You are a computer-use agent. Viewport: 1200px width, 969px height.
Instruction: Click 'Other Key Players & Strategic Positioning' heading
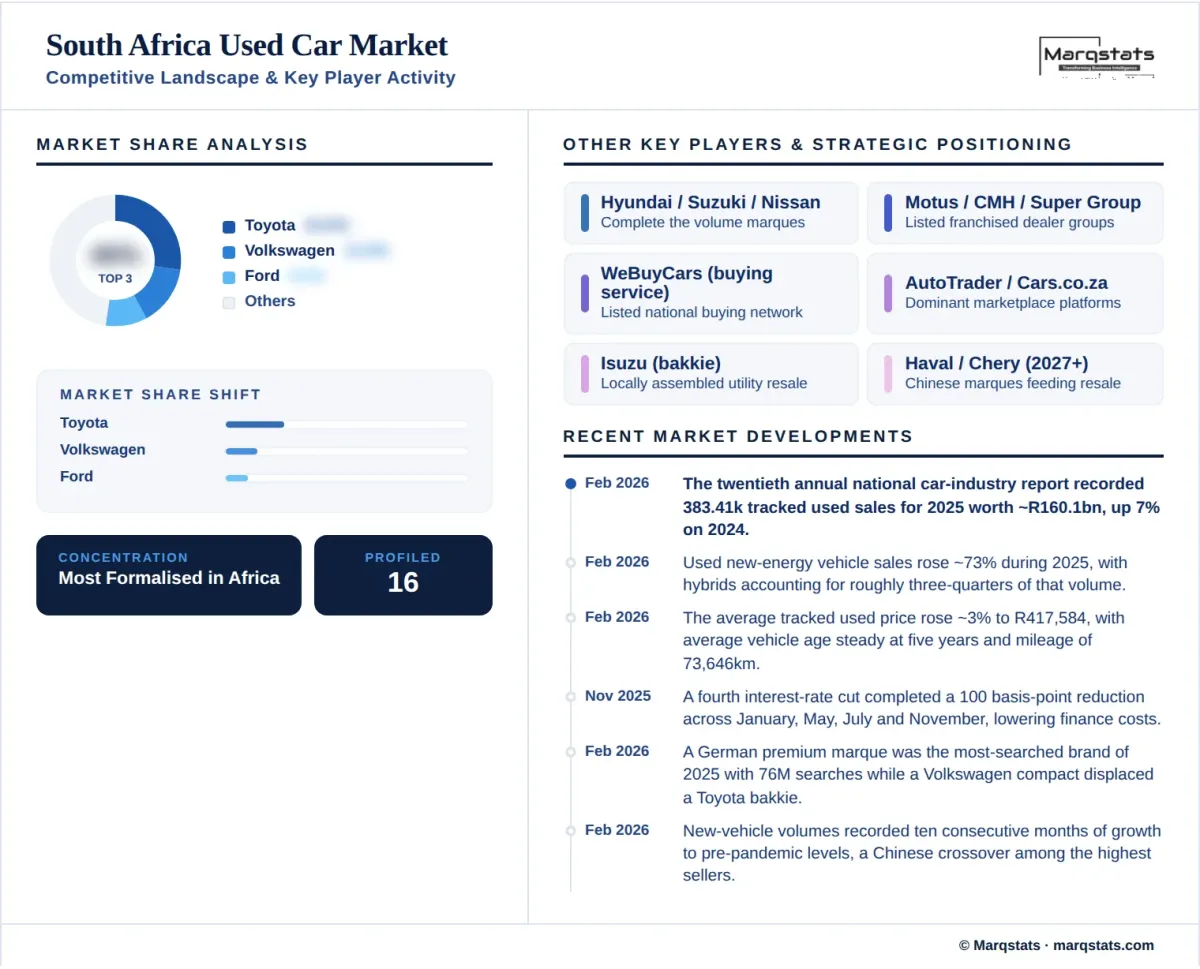pos(817,145)
